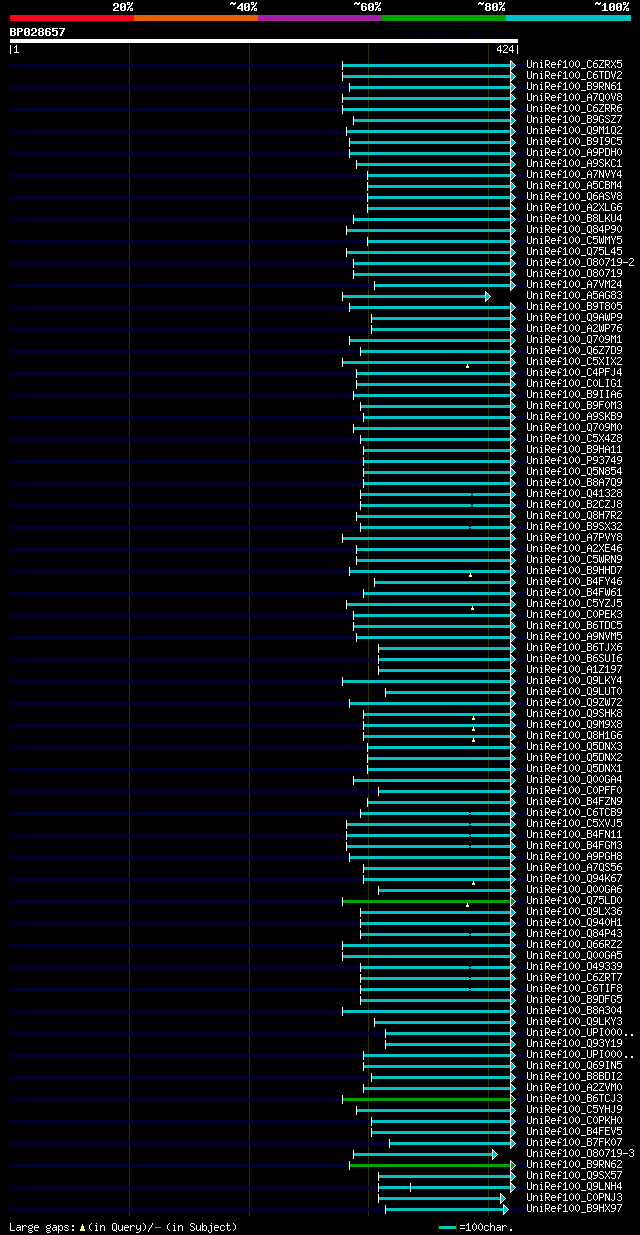Click the UniRef100_B9HHD7 label
The height and width of the screenshot is (1235, 640).
(x=574, y=570)
